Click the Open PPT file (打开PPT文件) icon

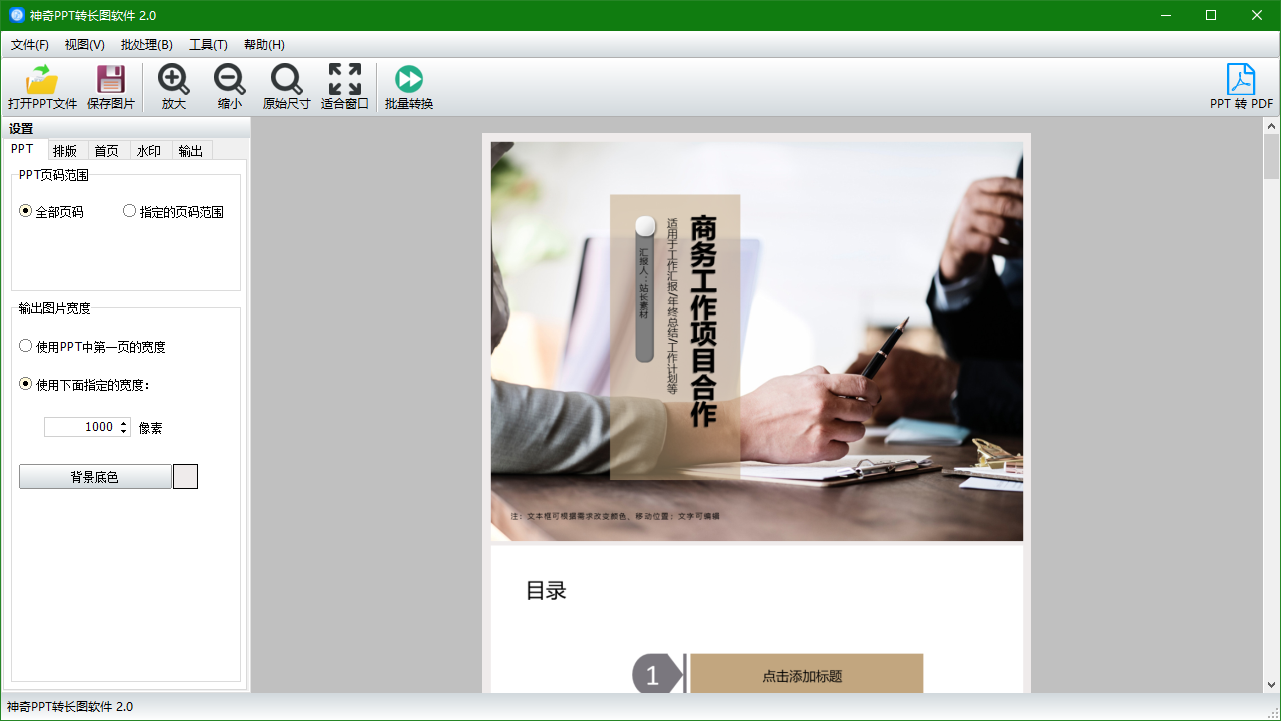(42, 80)
